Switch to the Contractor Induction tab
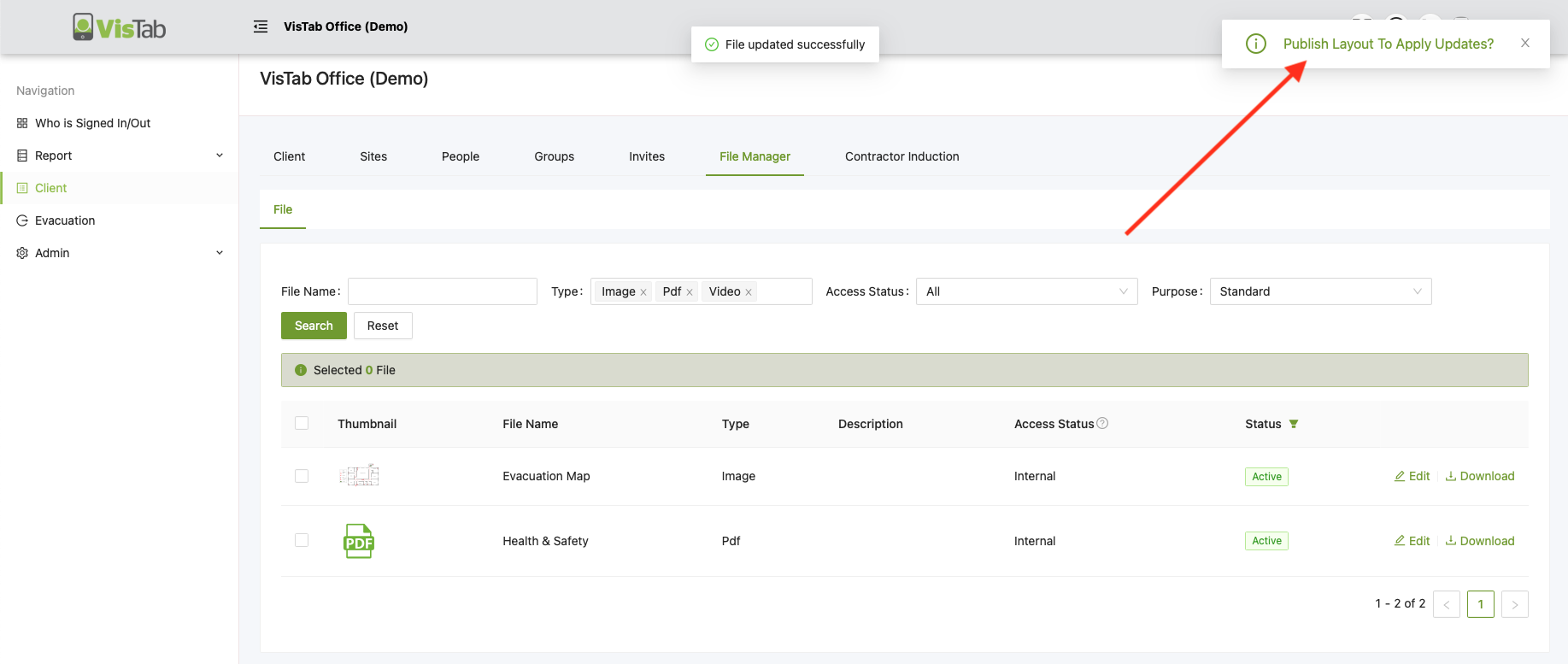The image size is (1568, 664). [901, 156]
